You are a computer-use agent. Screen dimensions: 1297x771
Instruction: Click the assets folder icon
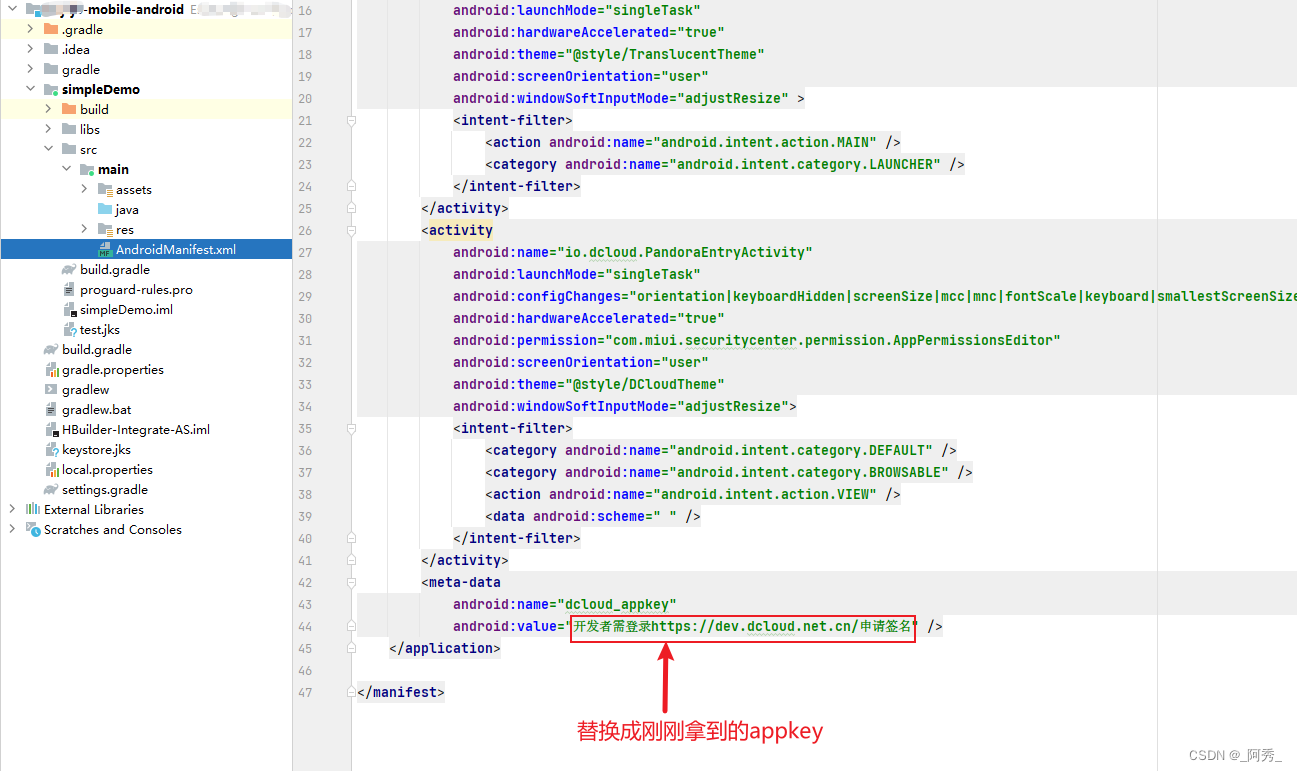pyautogui.click(x=105, y=189)
